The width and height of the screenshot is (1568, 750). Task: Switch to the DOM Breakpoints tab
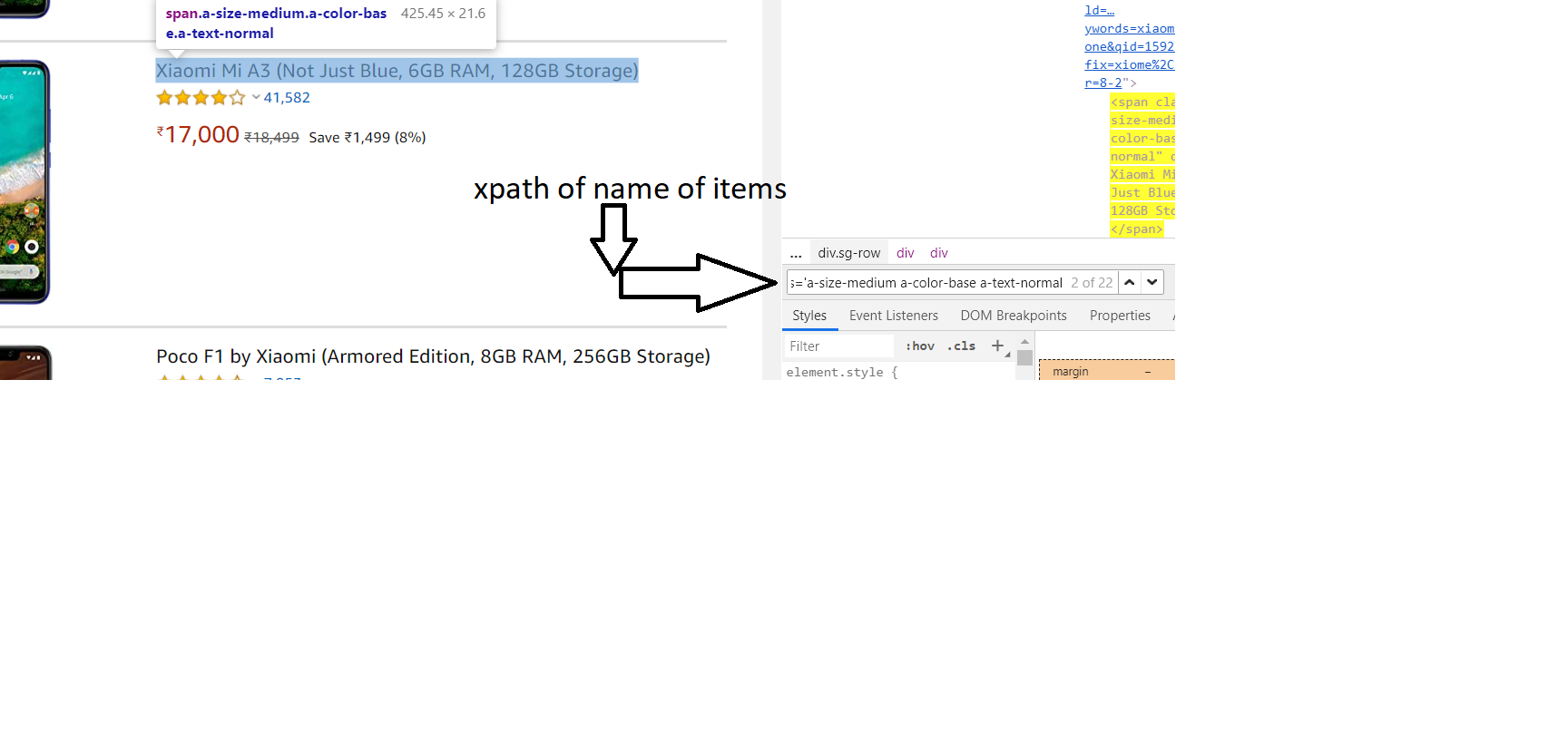1014,316
